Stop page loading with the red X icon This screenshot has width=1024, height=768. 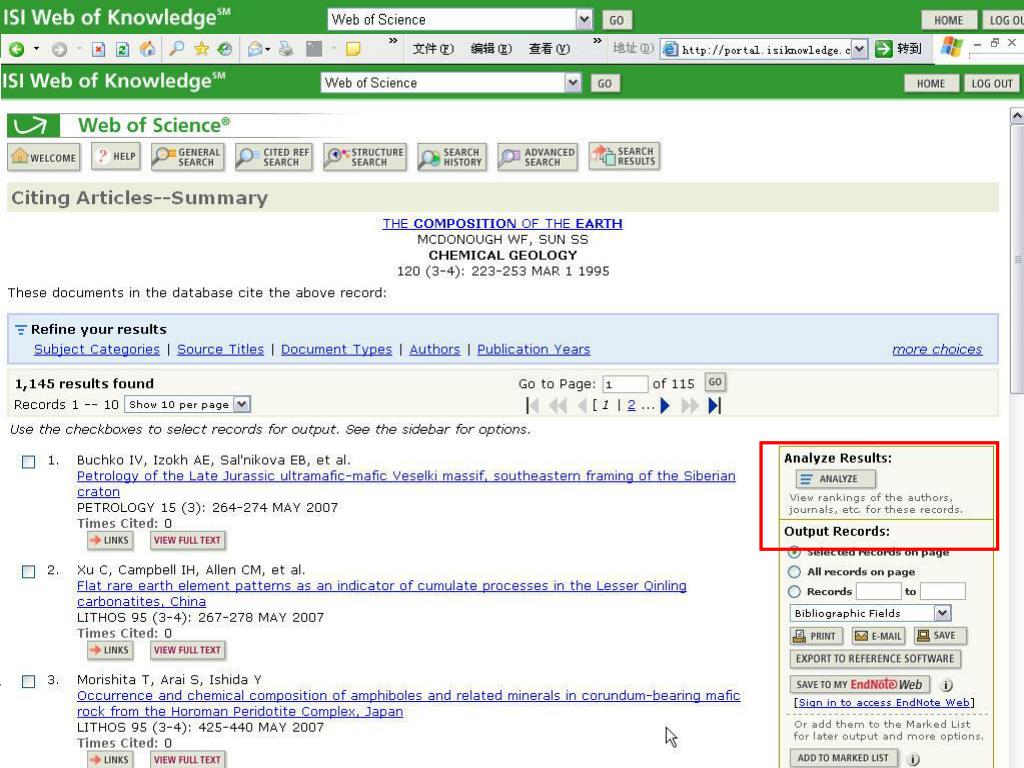tap(98, 49)
